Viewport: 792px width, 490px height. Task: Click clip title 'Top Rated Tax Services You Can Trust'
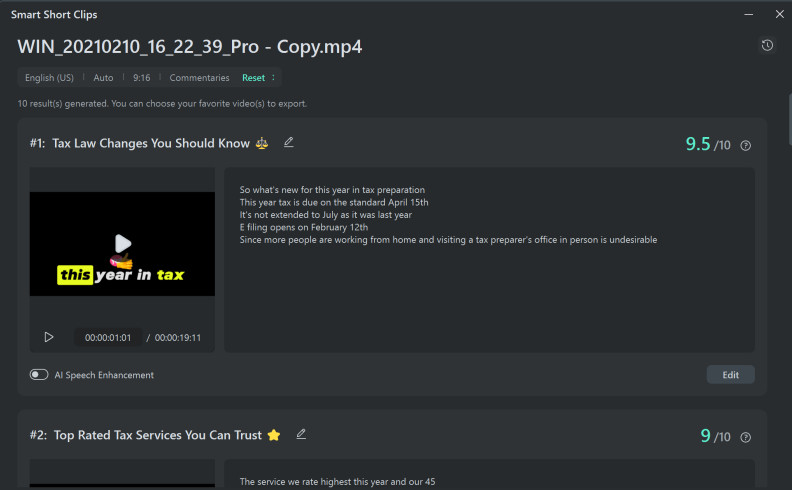tap(158, 435)
